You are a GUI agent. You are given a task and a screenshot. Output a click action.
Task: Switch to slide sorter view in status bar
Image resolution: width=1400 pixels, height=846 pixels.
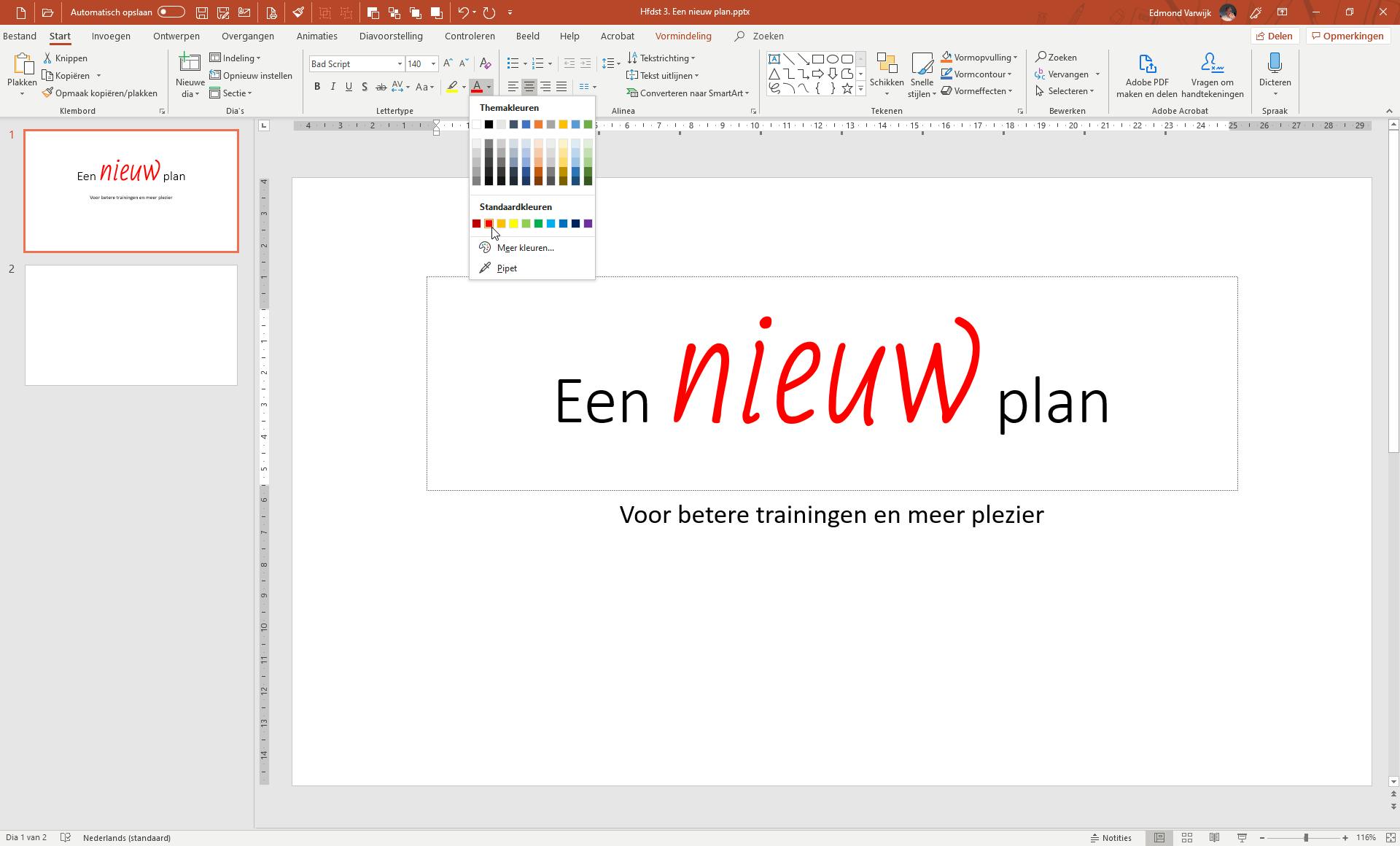1187,837
